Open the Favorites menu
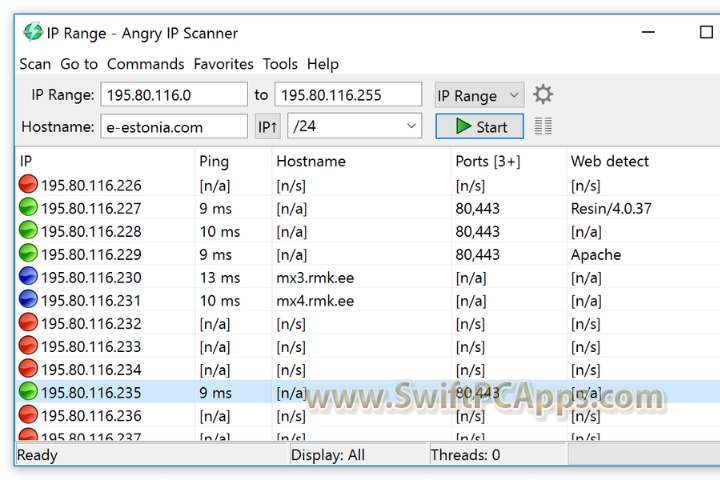720x480 pixels. (223, 64)
